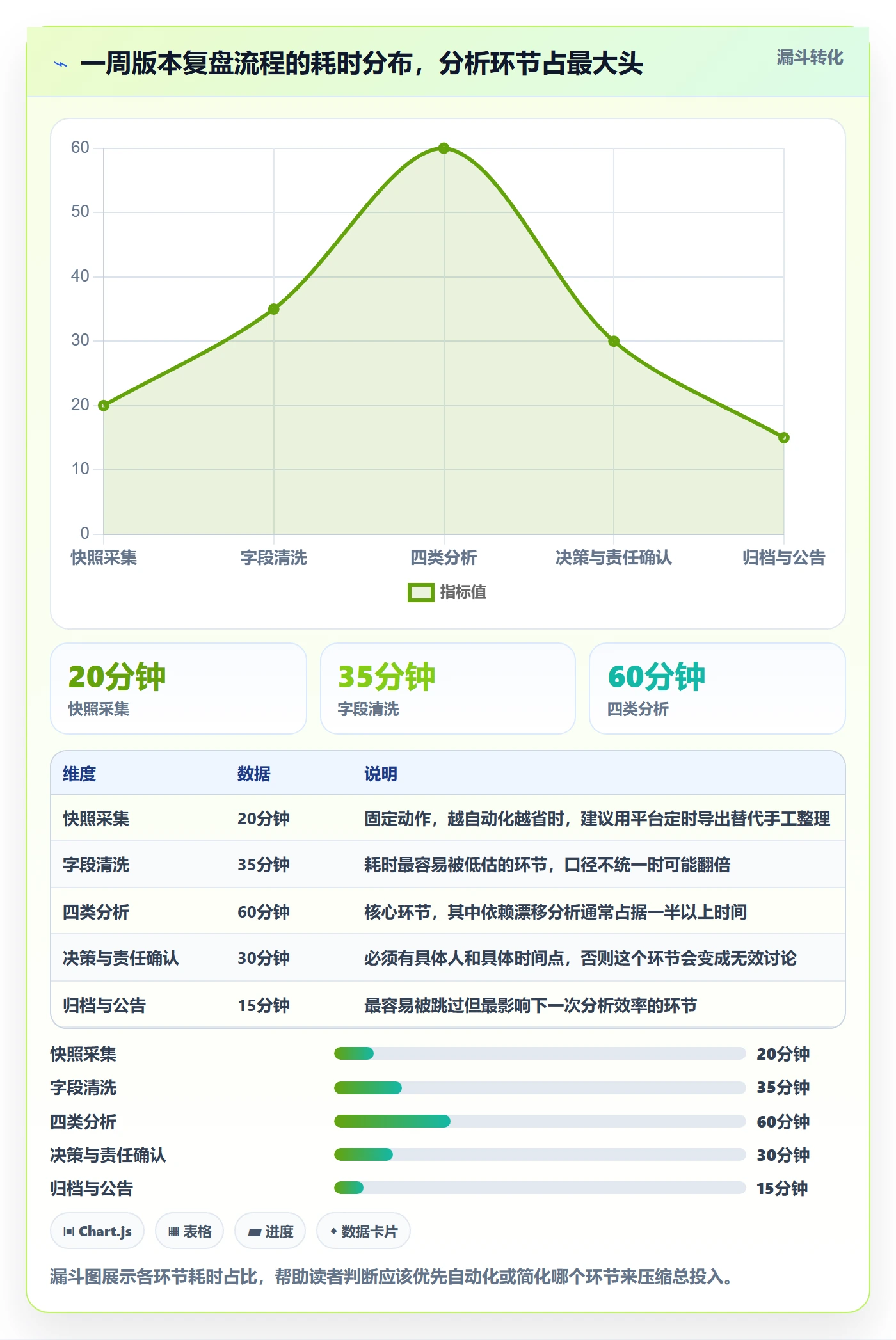Click the 四类分析 table row description

coord(556,912)
